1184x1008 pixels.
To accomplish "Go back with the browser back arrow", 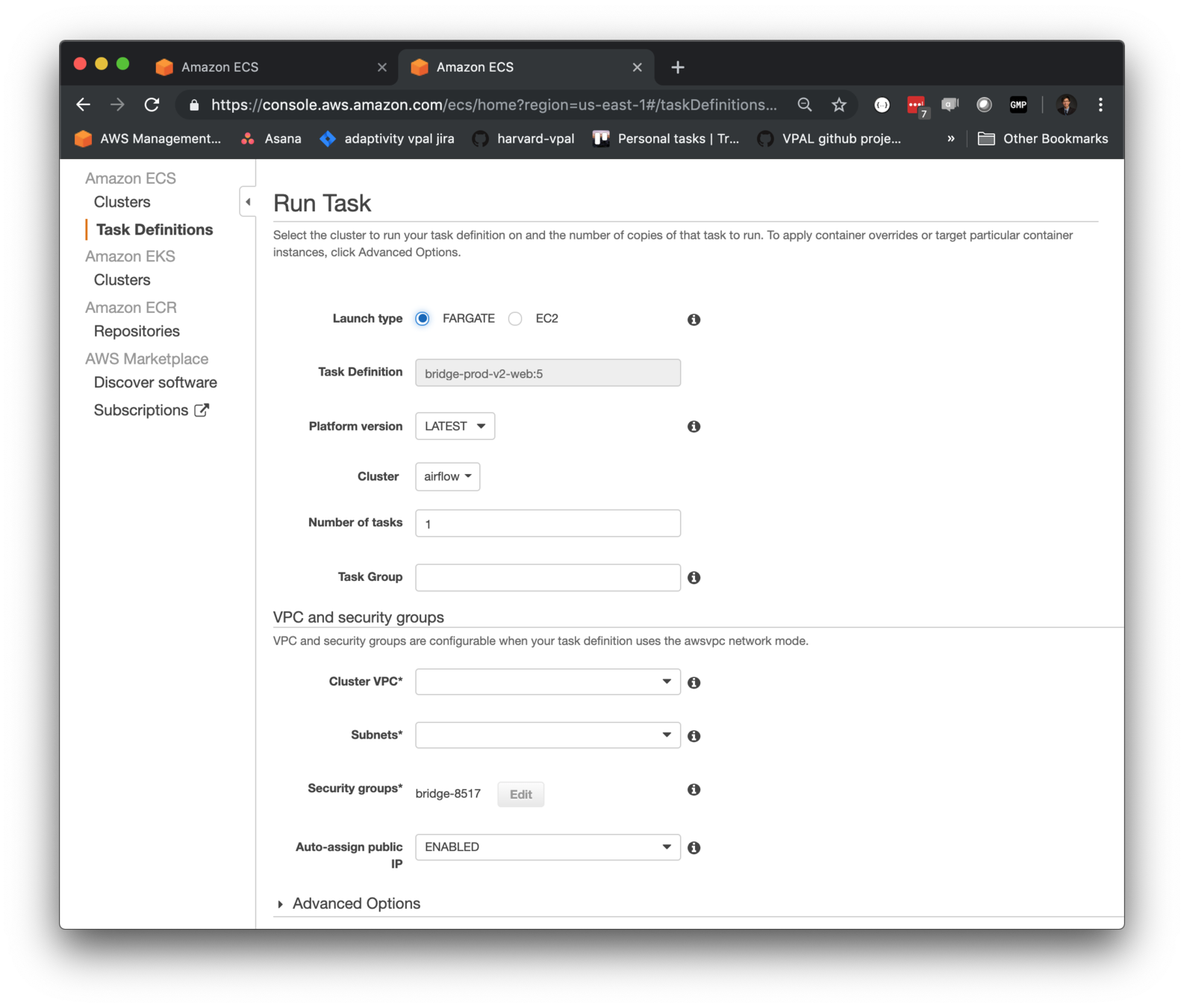I will point(83,105).
